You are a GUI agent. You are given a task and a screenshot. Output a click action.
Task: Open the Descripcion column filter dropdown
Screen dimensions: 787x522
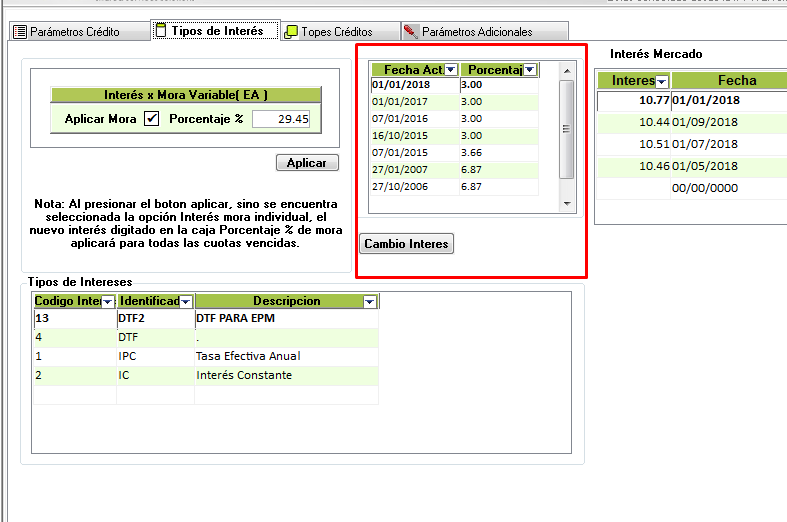point(370,301)
